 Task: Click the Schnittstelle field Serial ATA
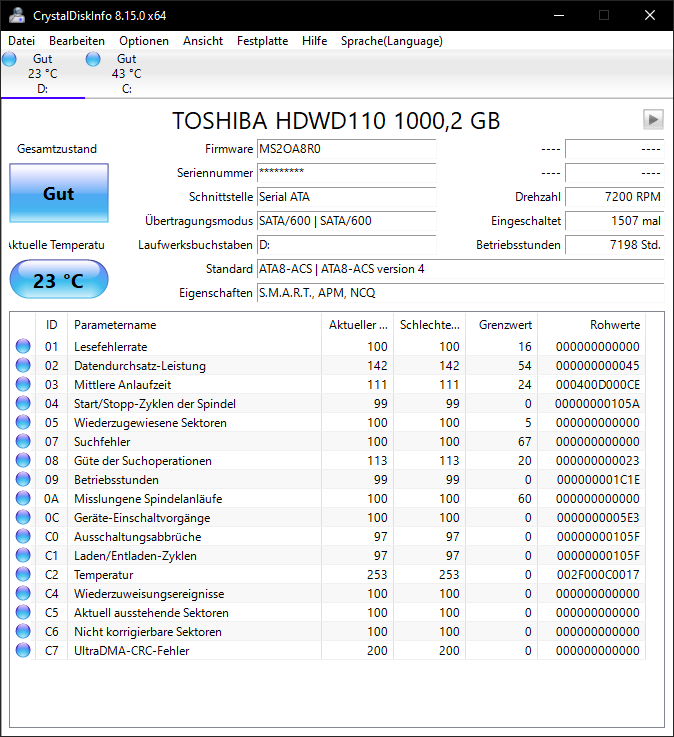click(346, 197)
